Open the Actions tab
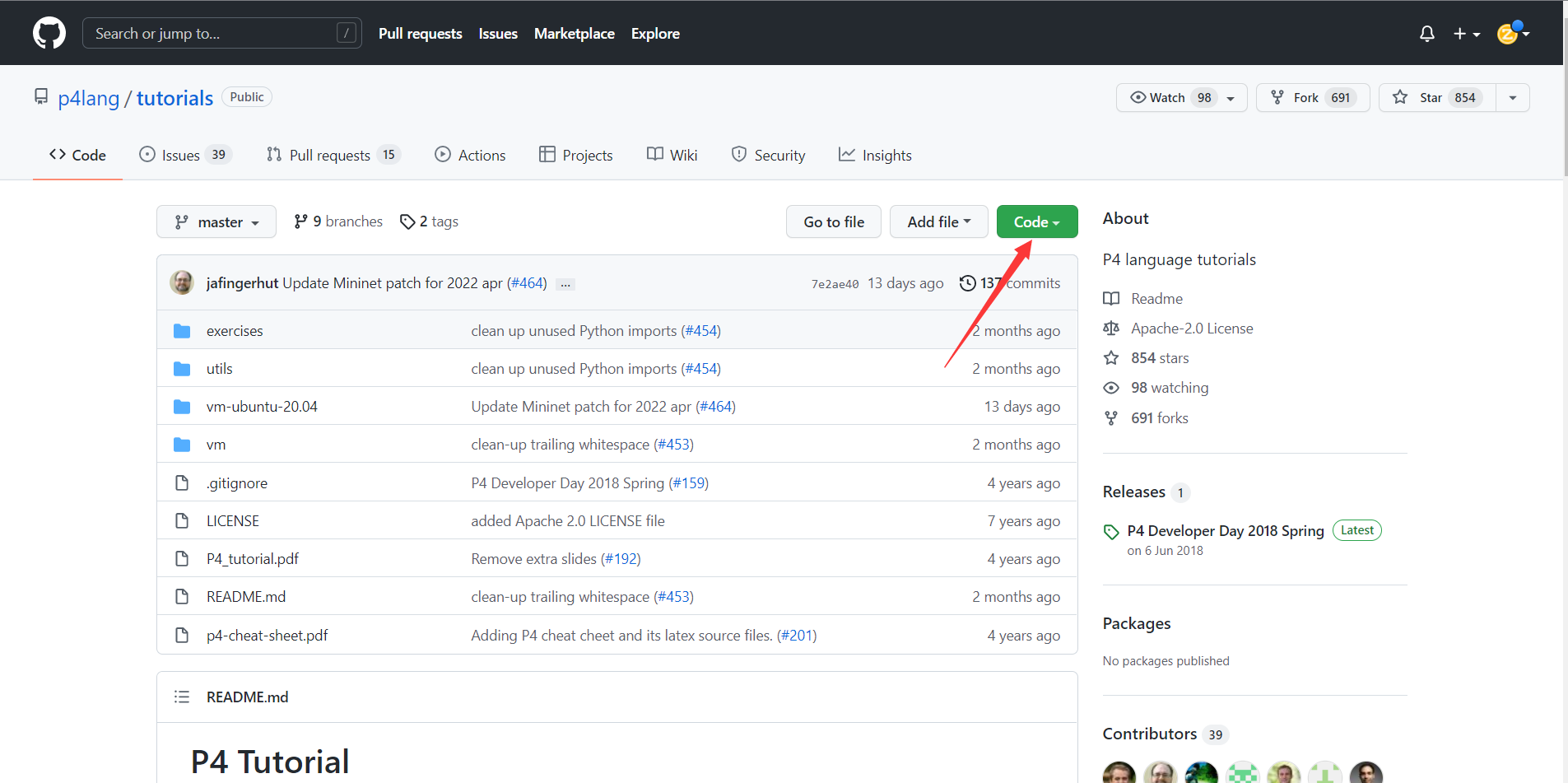1568x783 pixels. (470, 155)
